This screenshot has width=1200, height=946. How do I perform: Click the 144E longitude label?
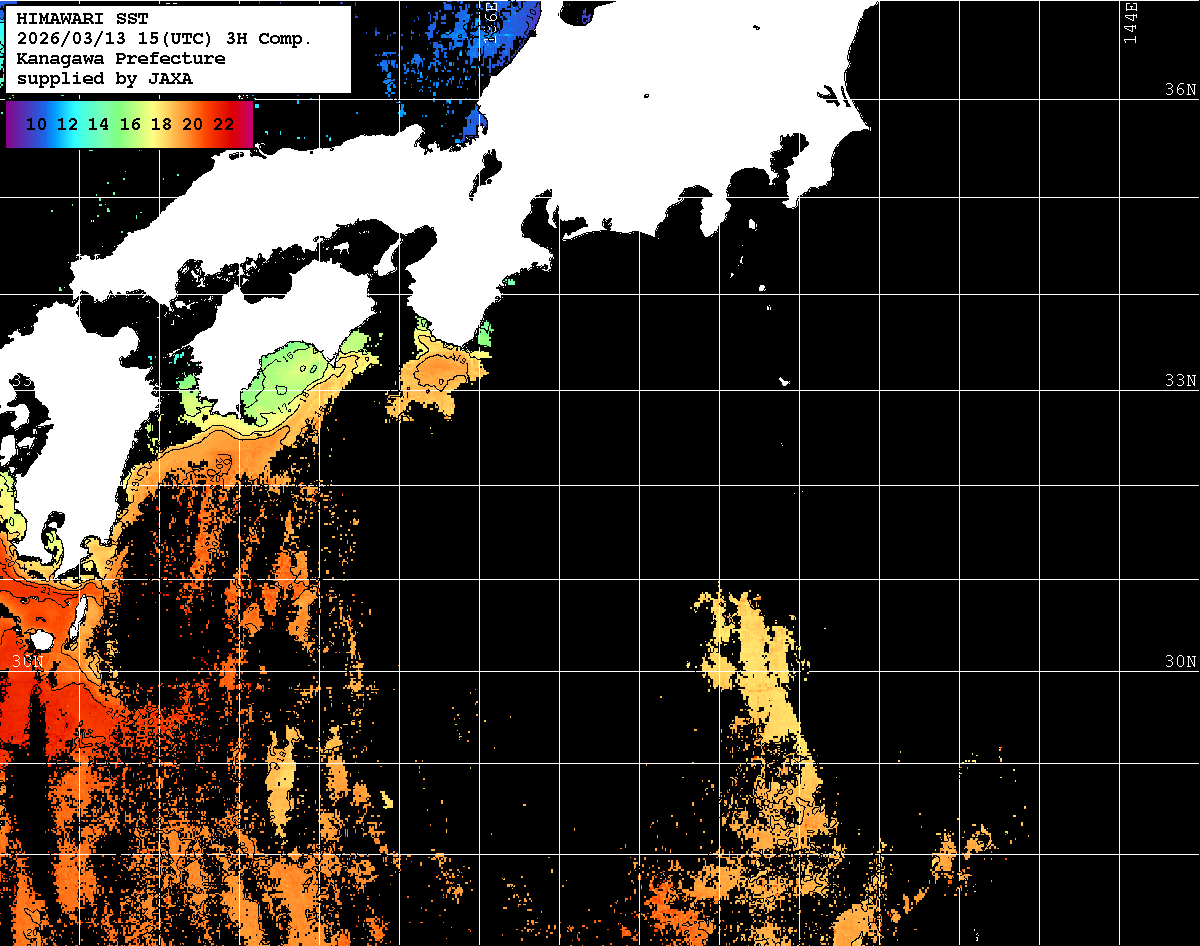[1130, 22]
